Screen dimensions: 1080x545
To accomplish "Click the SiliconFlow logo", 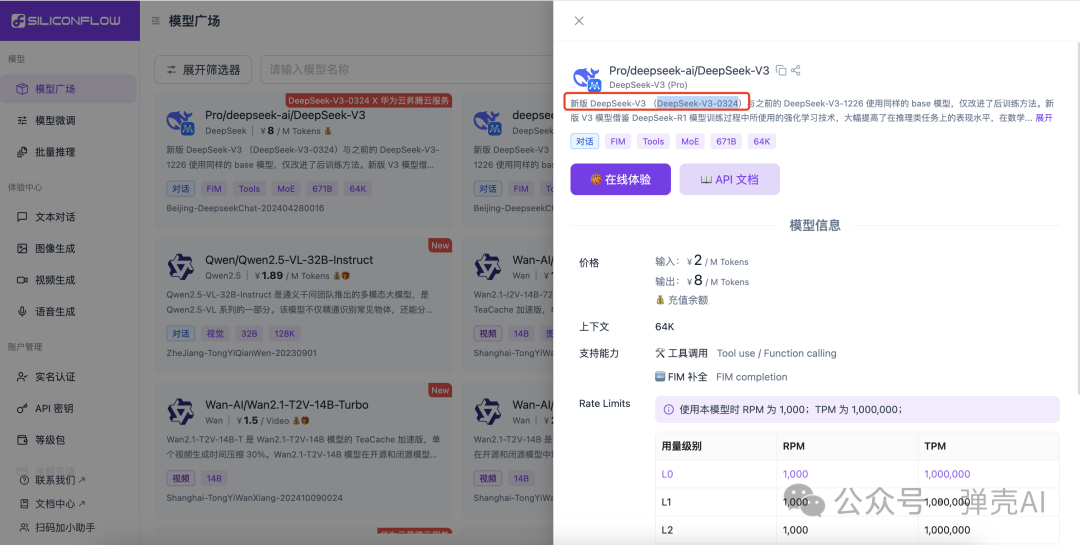I will (66, 21).
